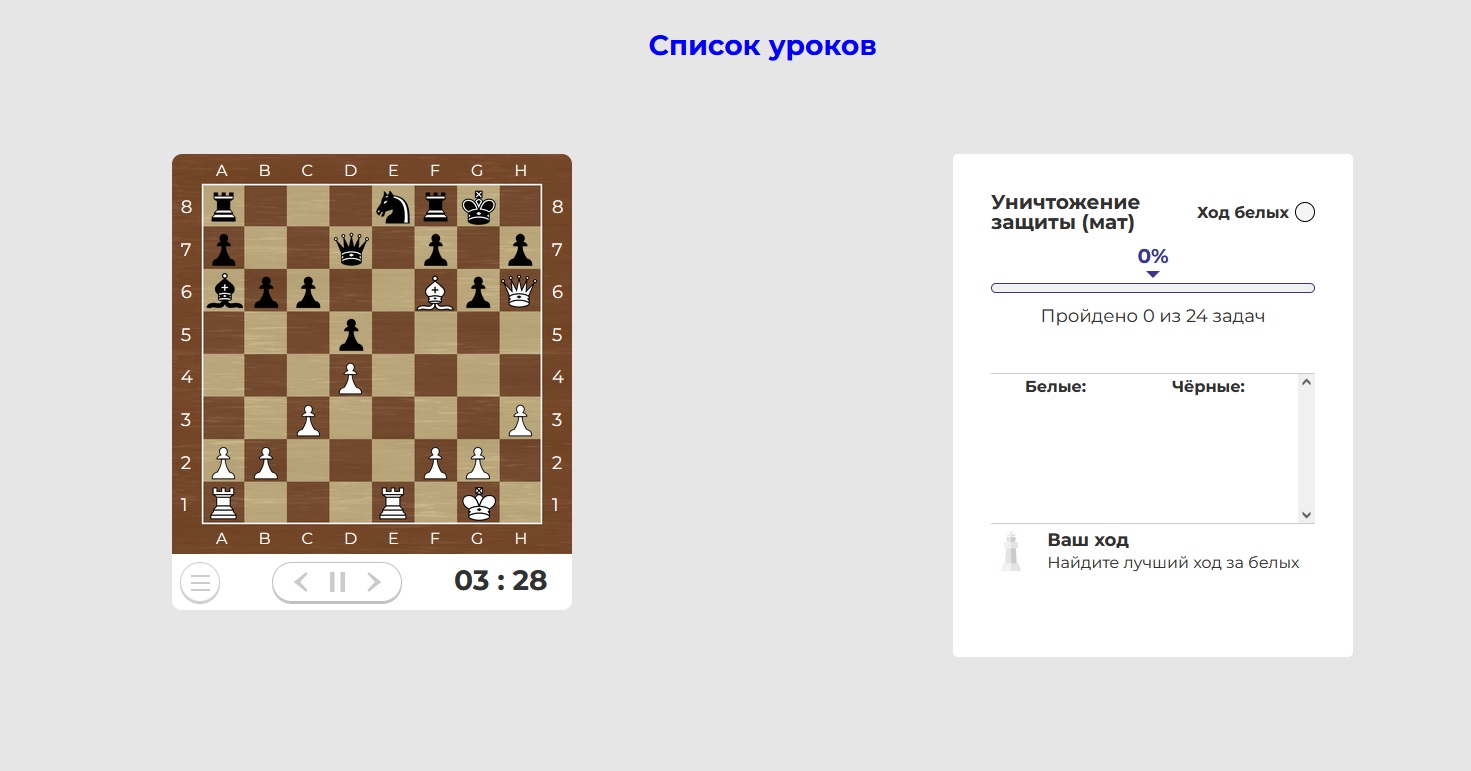The height and width of the screenshot is (771, 1471).
Task: Click the black king on g8
Action: (478, 207)
